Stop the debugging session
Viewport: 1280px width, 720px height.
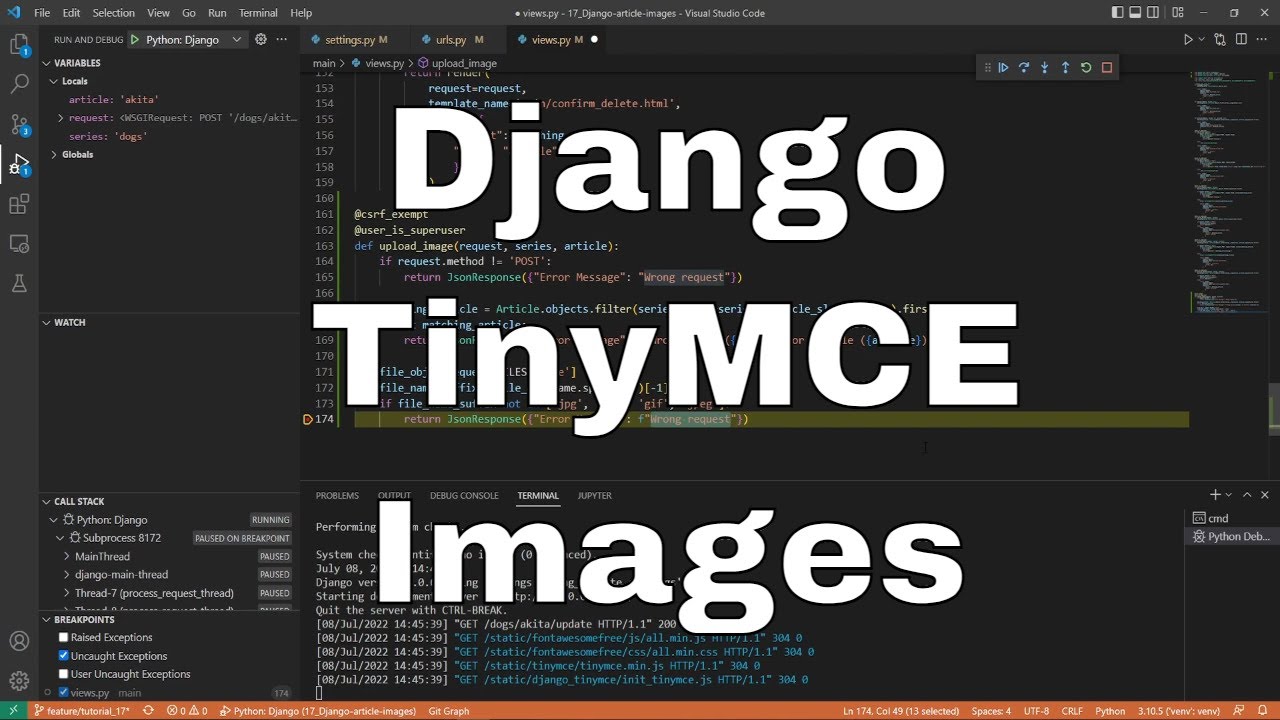click(x=1107, y=68)
